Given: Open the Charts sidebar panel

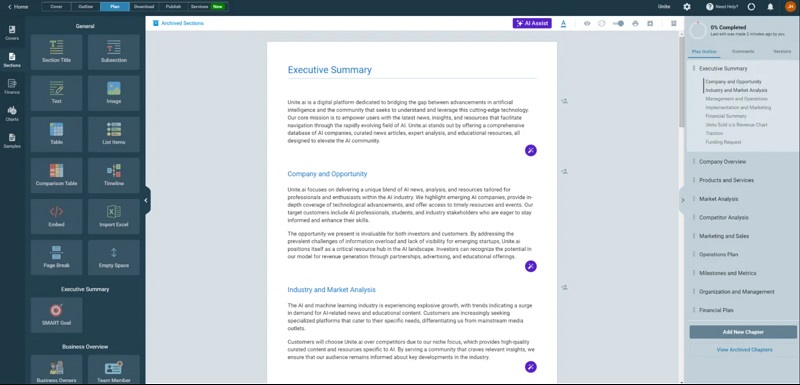Looking at the screenshot, I should [12, 113].
